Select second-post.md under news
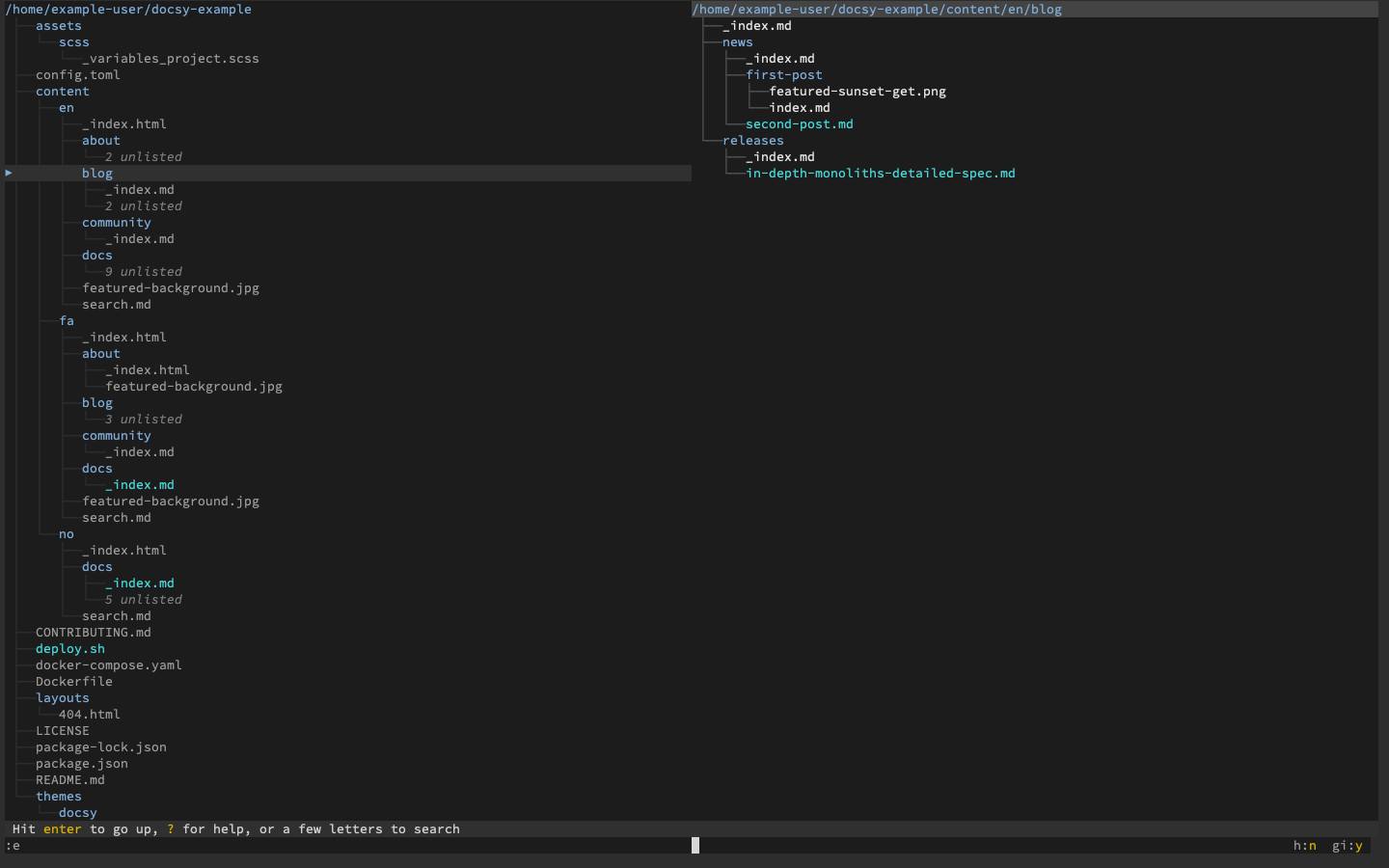Image resolution: width=1389 pixels, height=868 pixels. pos(800,123)
